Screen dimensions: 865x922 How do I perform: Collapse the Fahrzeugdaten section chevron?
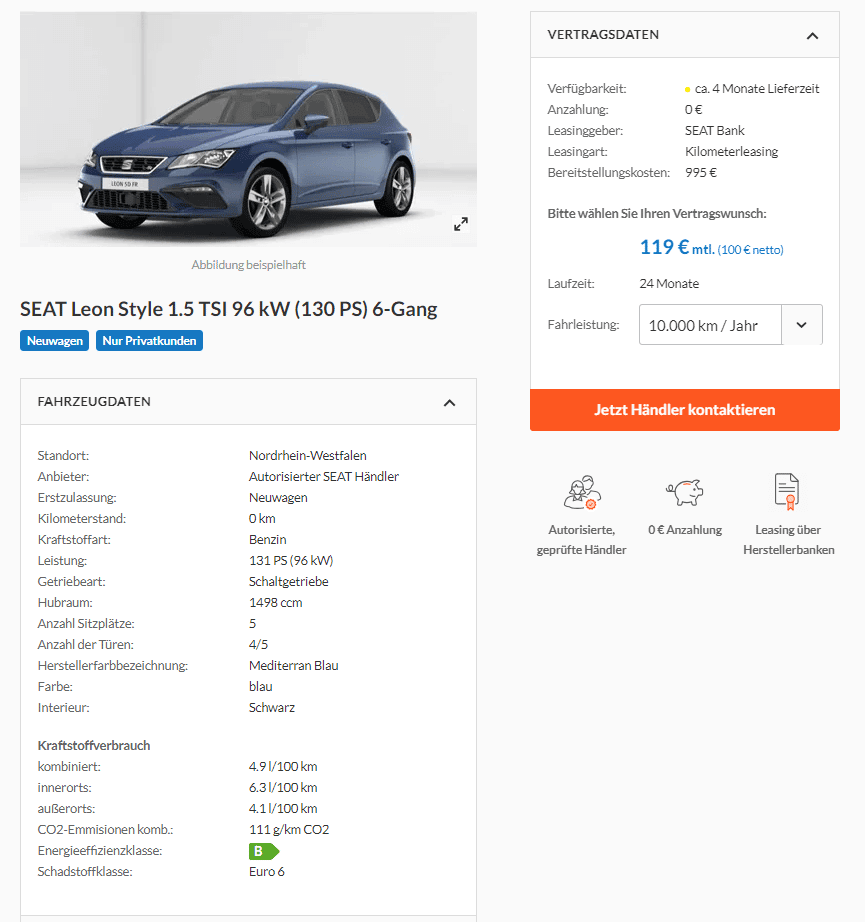tap(449, 403)
